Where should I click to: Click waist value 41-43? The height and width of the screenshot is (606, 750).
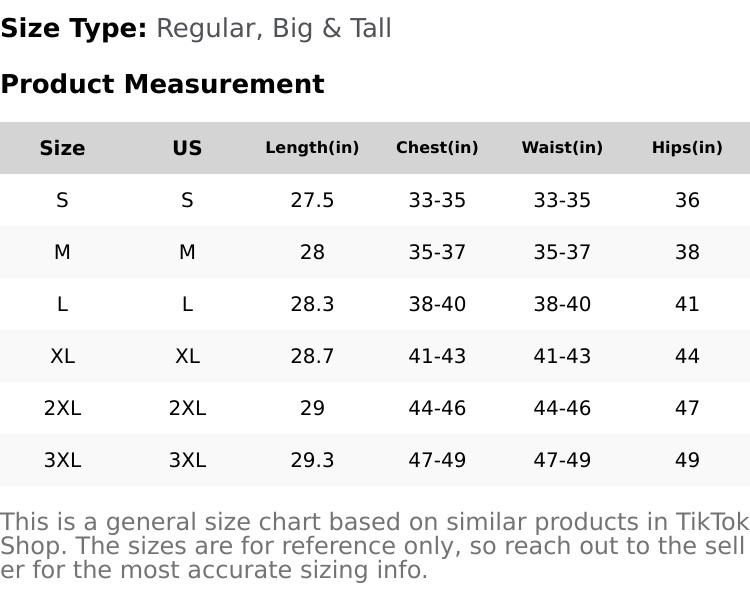pos(562,356)
